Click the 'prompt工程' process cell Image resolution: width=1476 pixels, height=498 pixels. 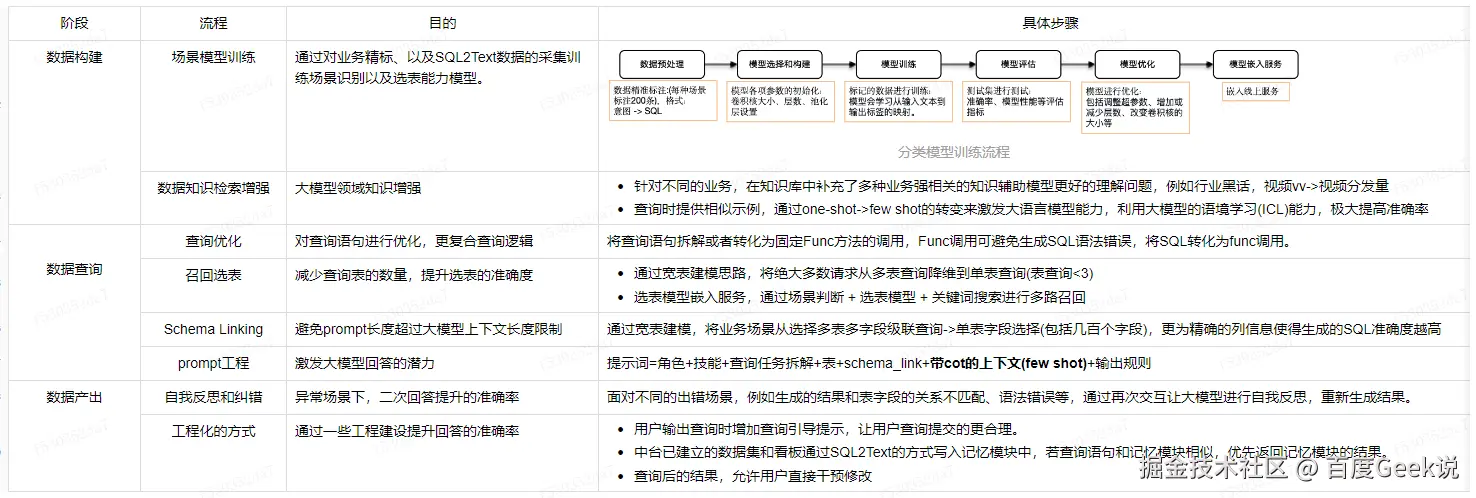click(x=213, y=363)
